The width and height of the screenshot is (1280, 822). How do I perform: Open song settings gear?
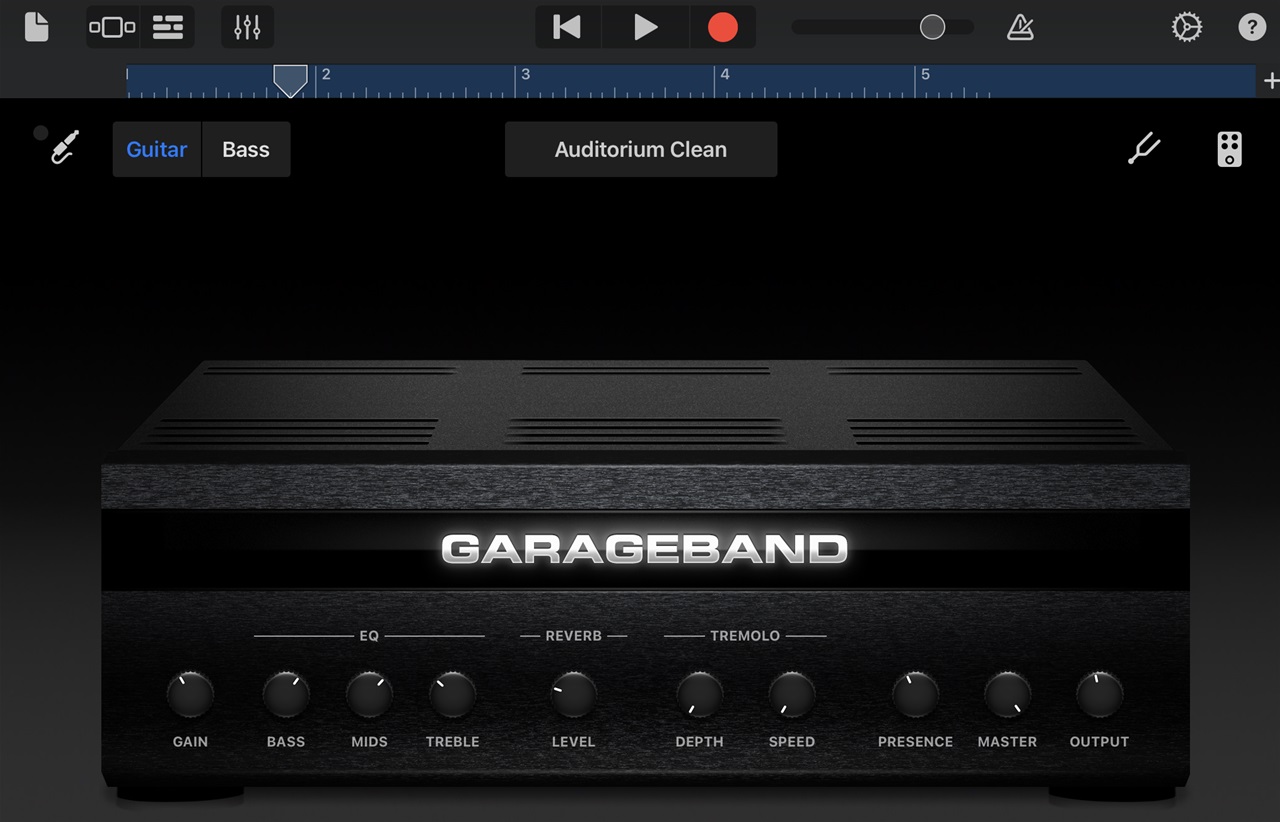tap(1186, 27)
